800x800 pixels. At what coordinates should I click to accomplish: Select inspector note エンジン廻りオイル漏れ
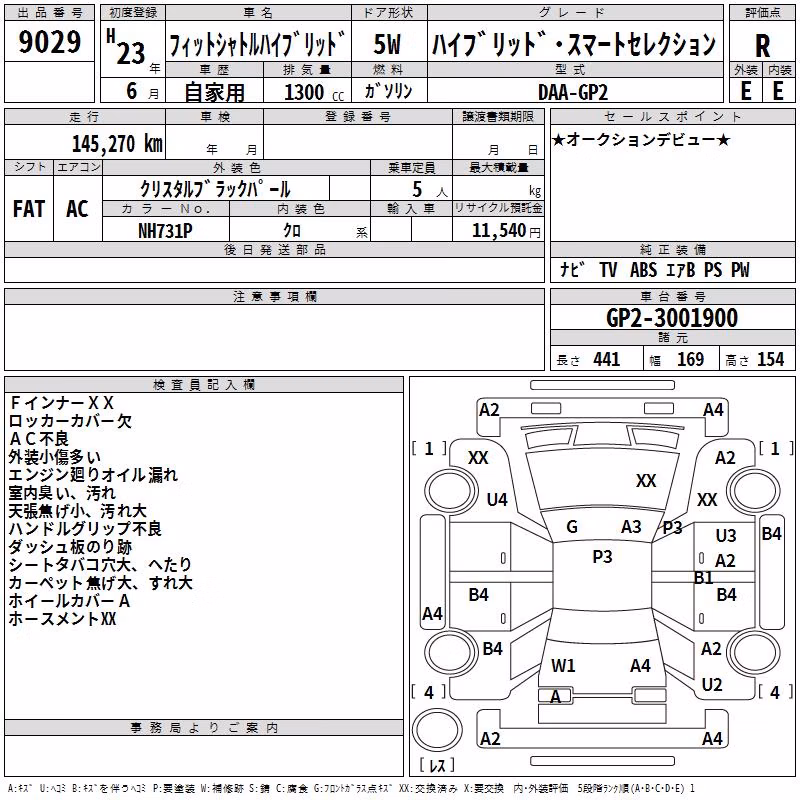click(x=93, y=475)
